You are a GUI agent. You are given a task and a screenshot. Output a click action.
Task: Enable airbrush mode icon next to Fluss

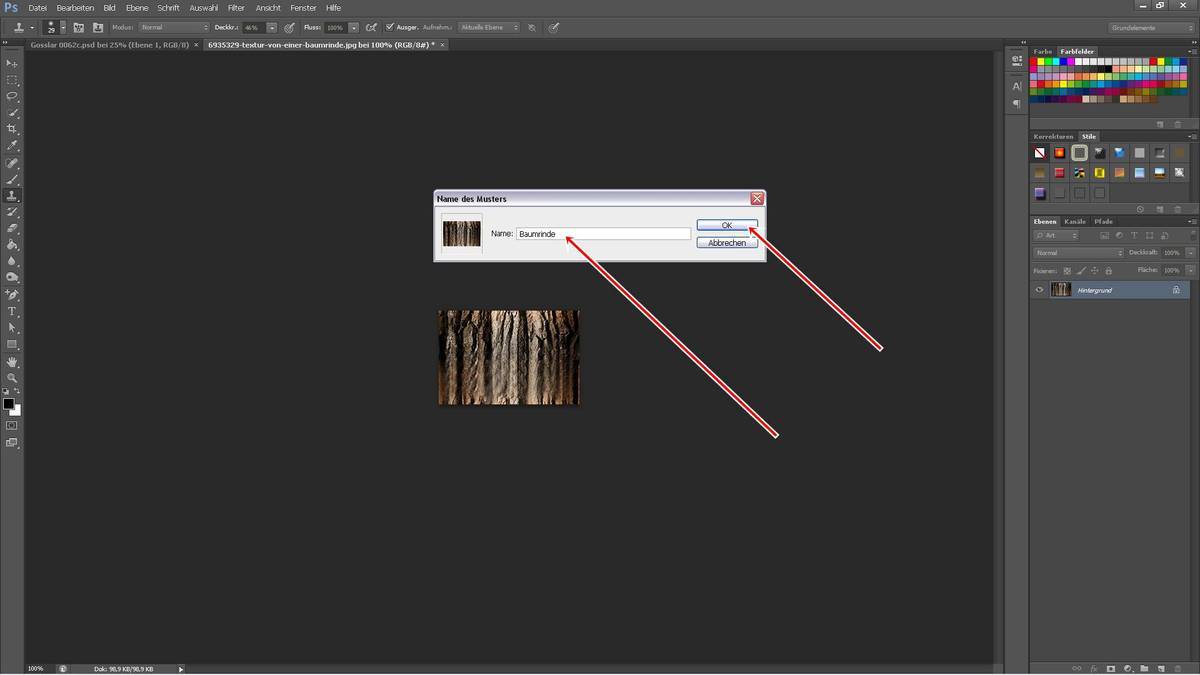point(371,27)
